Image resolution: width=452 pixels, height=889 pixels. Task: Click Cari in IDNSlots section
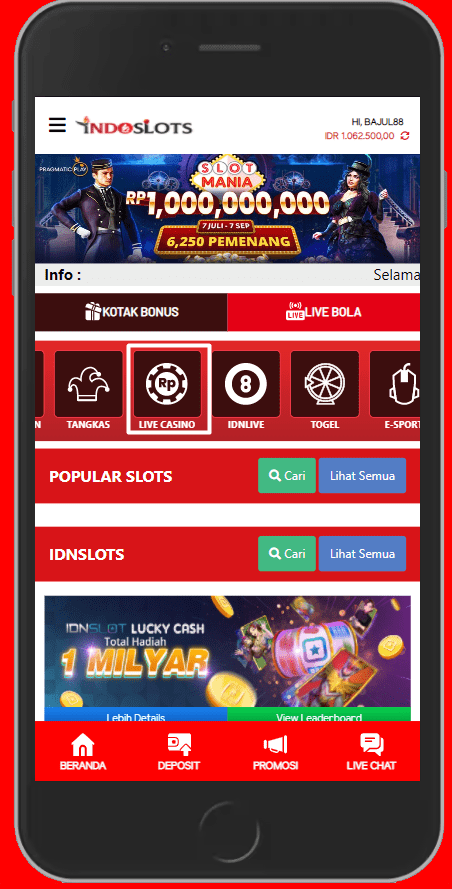click(x=287, y=554)
